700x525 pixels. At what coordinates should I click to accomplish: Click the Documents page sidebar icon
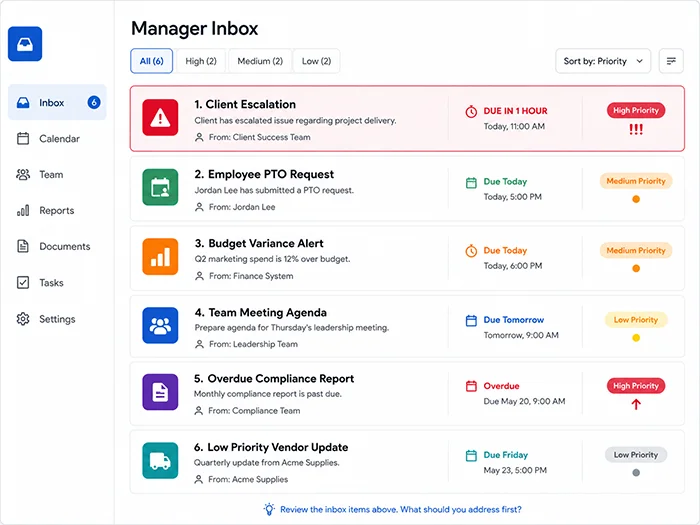coord(23,246)
